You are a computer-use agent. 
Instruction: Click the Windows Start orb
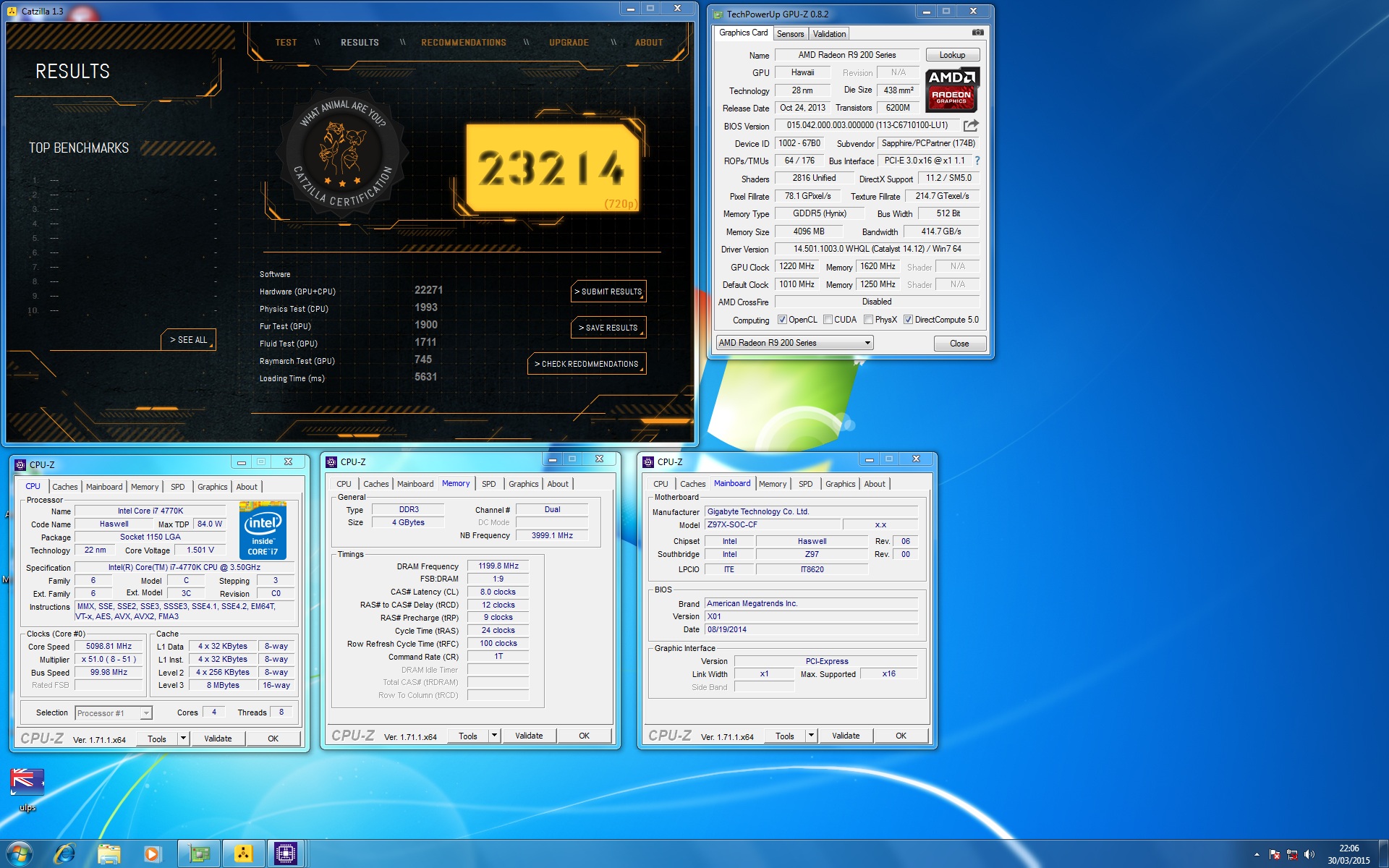(x=20, y=854)
